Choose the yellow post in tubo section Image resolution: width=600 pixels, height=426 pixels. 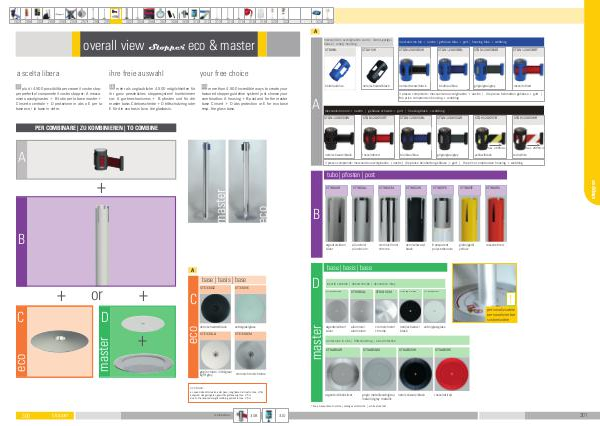point(469,219)
